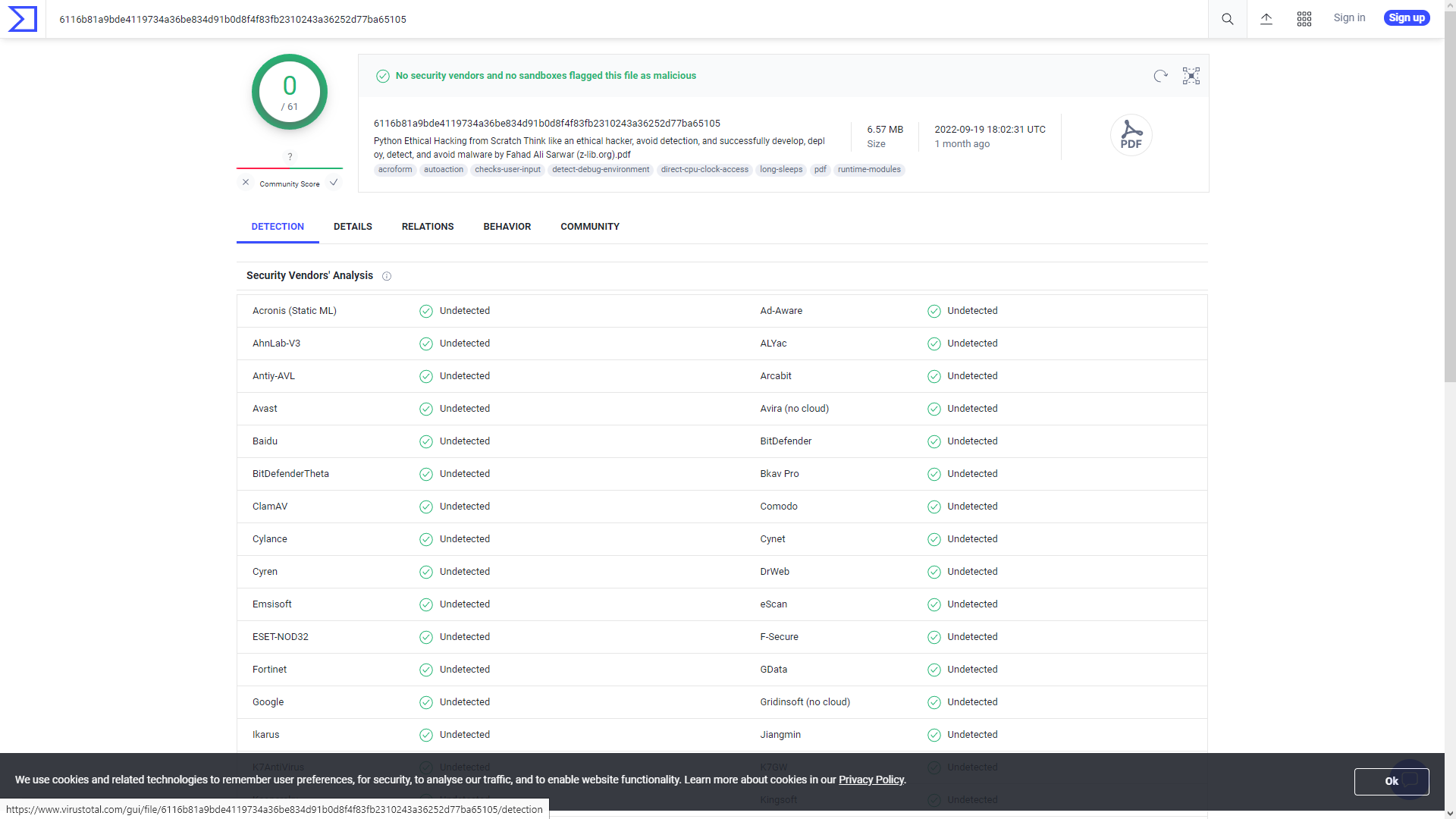Click the Ikarus vendor name
The image size is (1456, 819).
point(266,735)
